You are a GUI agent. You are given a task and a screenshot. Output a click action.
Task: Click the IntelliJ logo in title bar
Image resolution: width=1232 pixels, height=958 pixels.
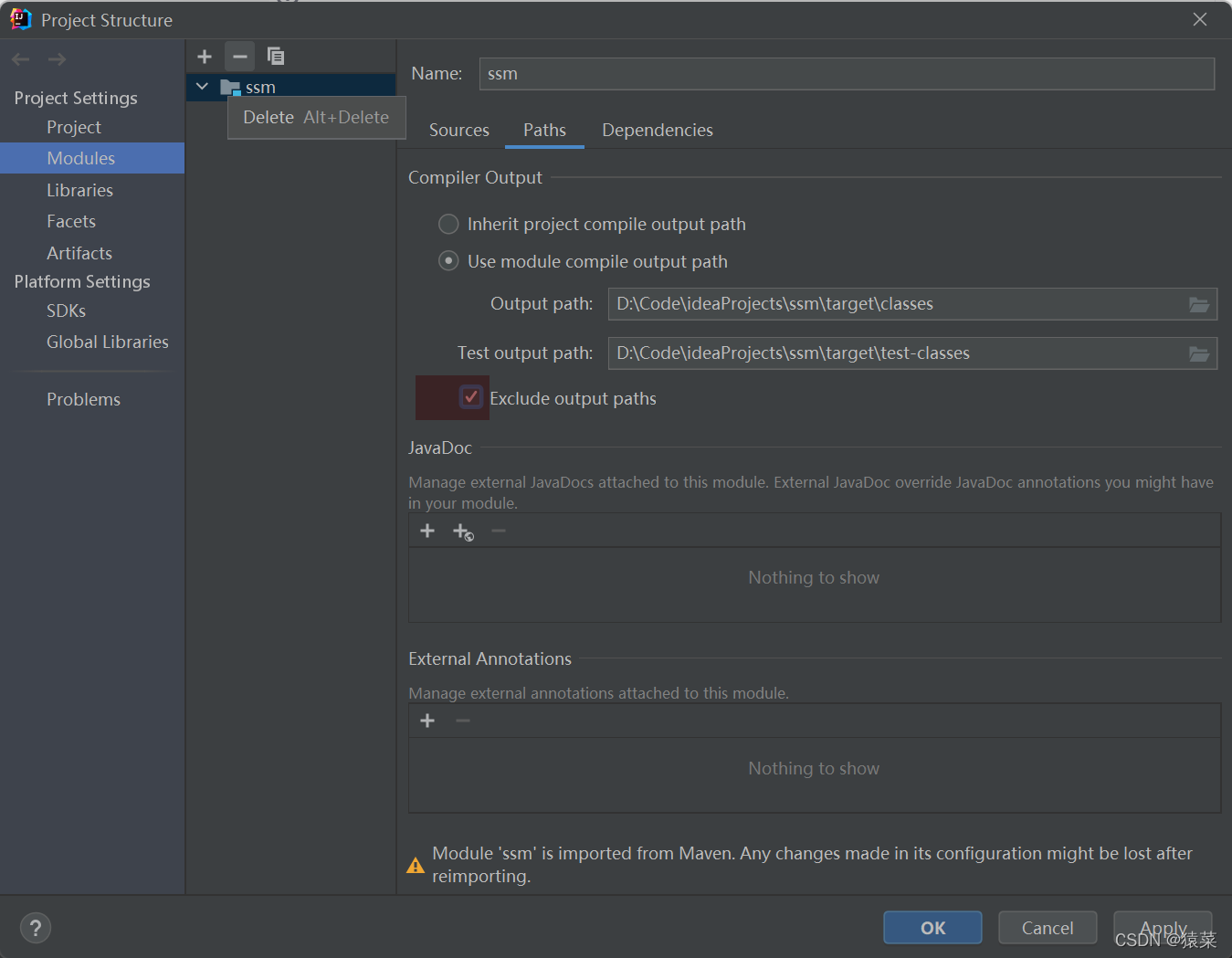[20, 19]
